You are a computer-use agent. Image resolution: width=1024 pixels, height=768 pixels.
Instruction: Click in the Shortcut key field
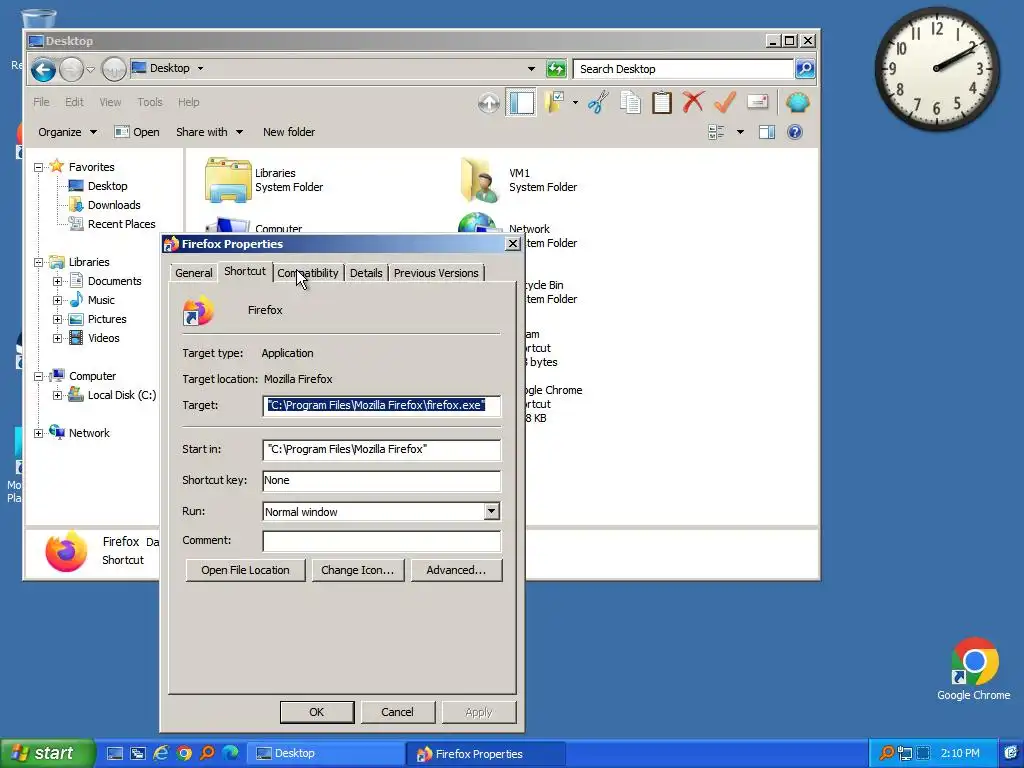381,481
